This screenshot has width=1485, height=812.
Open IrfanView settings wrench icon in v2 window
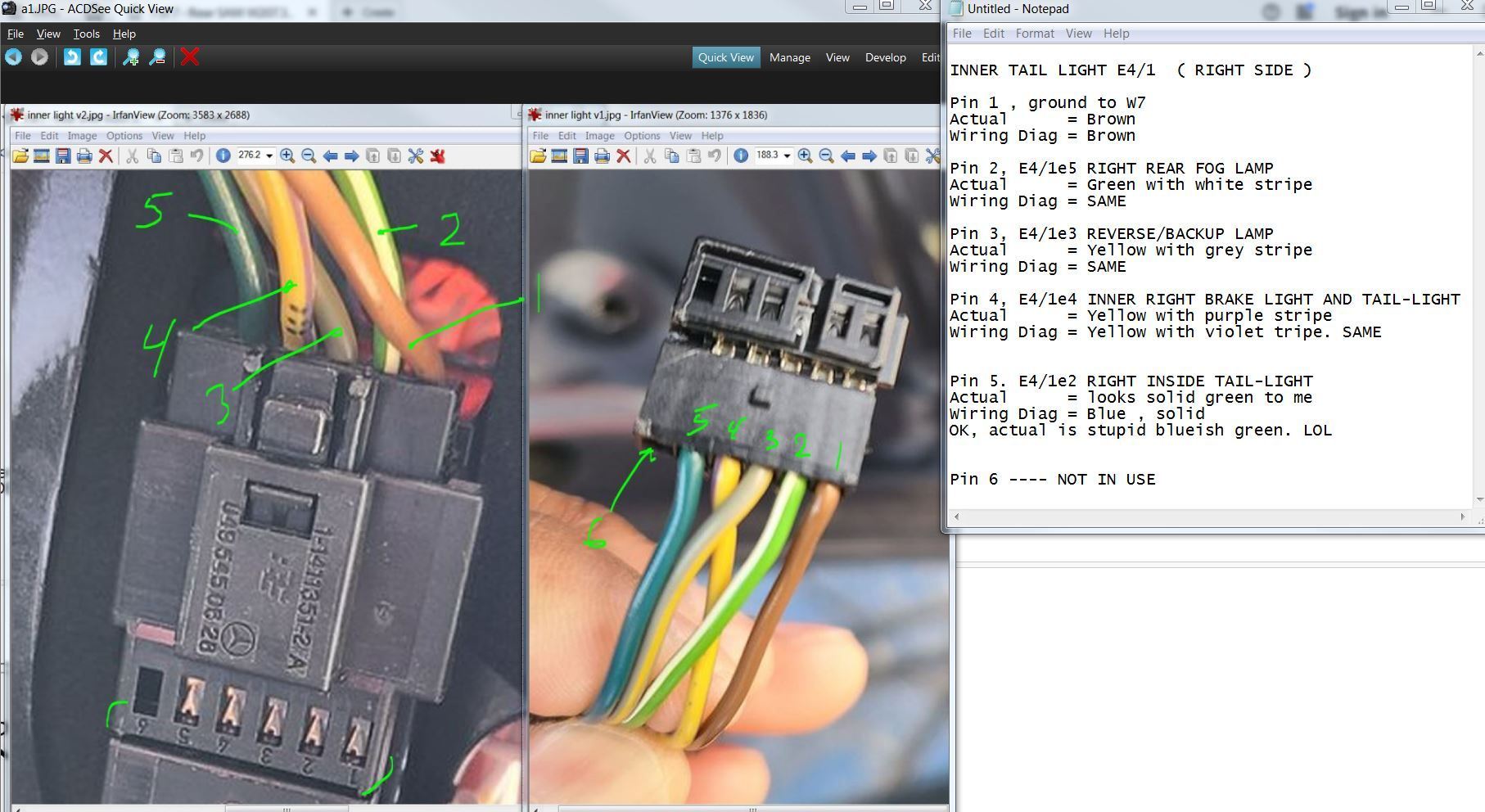416,156
